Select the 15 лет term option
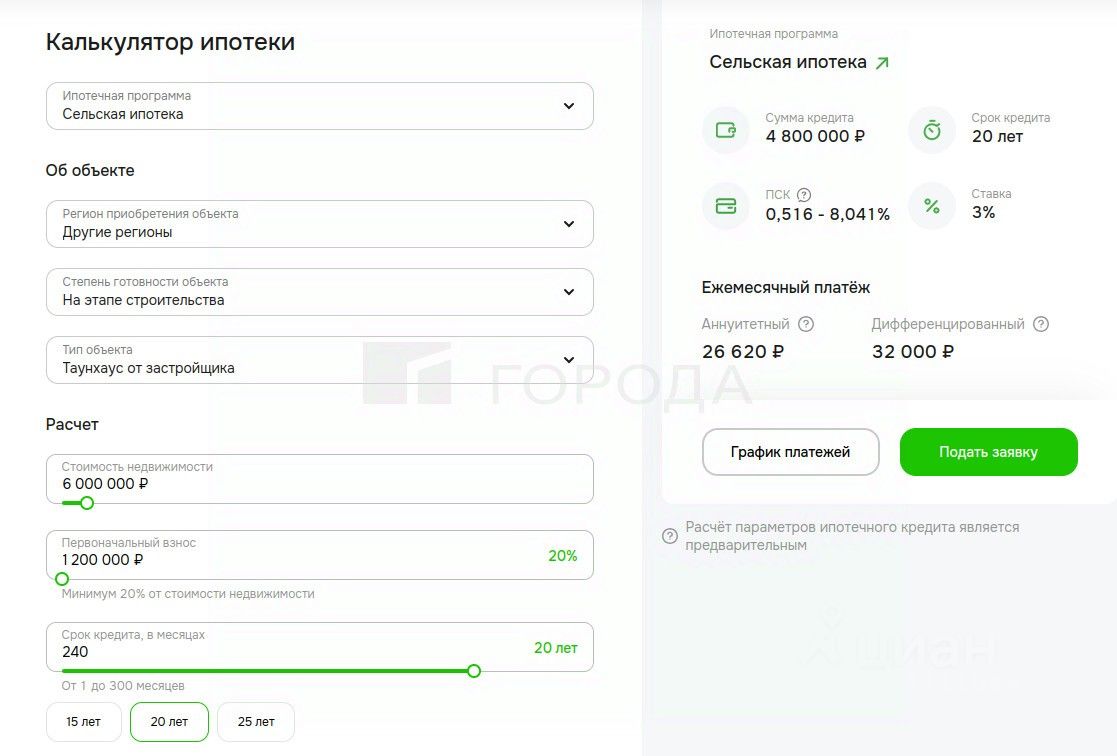1117x756 pixels. click(x=84, y=722)
